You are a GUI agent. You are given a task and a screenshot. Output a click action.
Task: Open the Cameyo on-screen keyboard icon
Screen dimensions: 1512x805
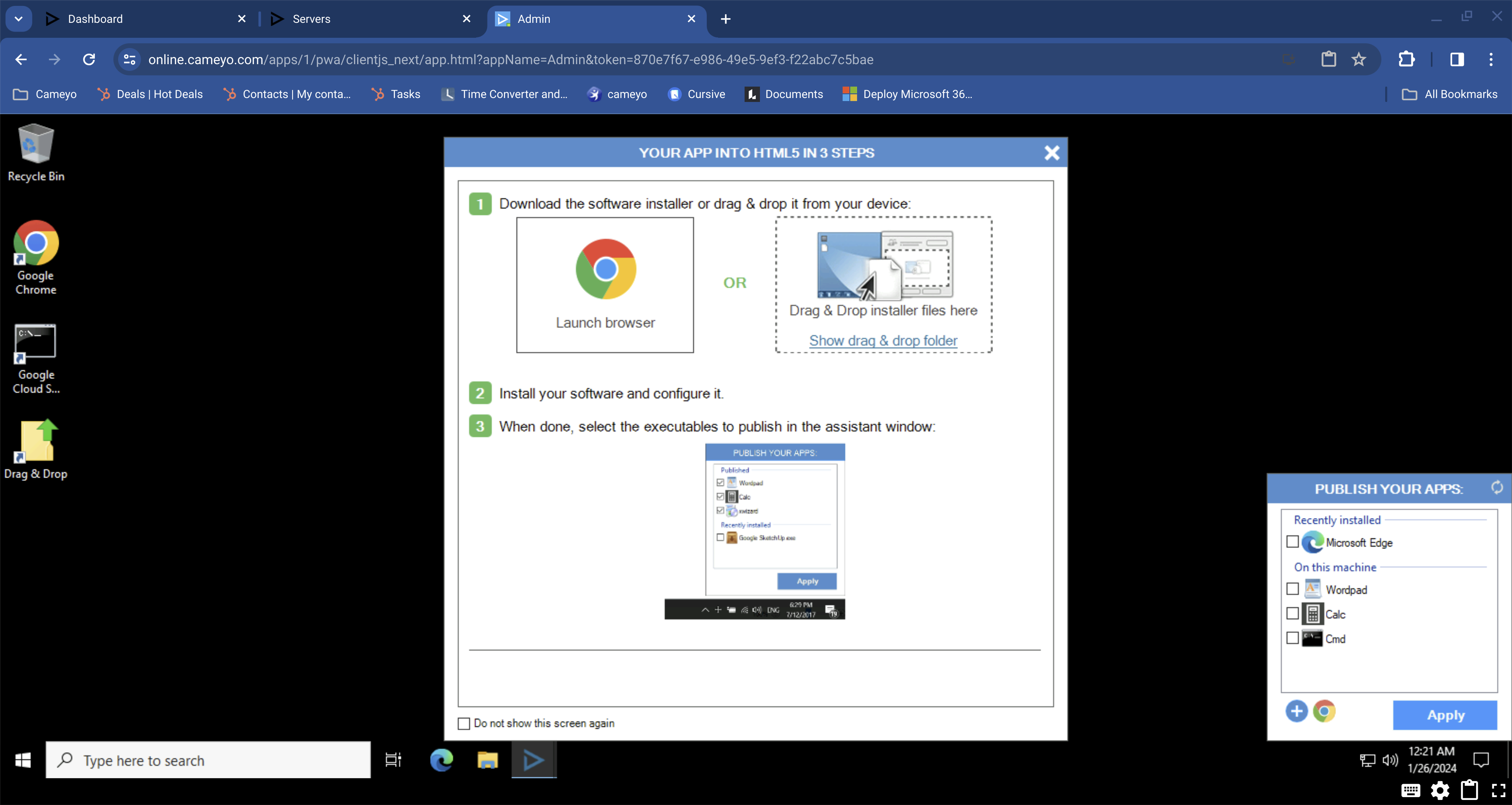pos(1410,790)
